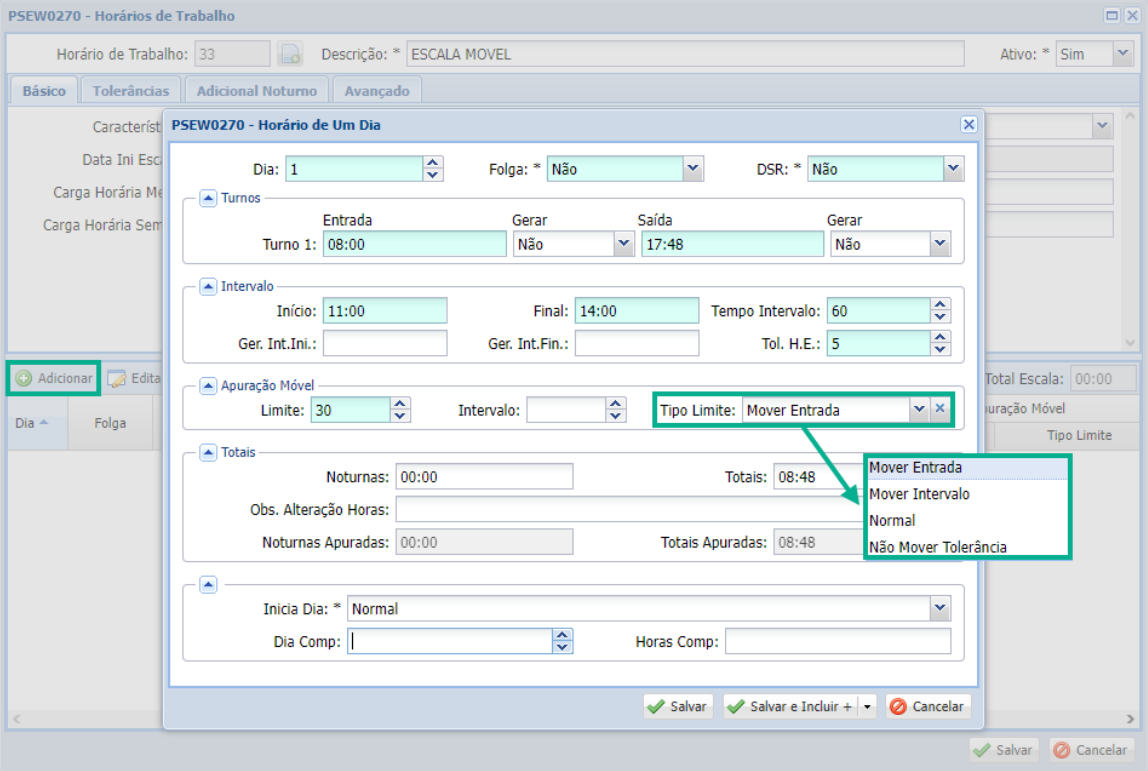
Task: Collapse the Intervalo section
Action: (208, 286)
